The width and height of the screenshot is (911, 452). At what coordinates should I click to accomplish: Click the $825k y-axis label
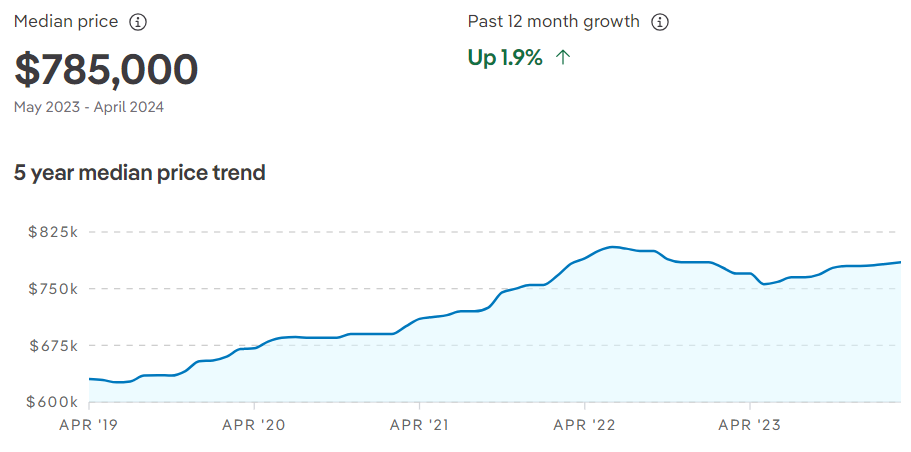pyautogui.click(x=53, y=232)
